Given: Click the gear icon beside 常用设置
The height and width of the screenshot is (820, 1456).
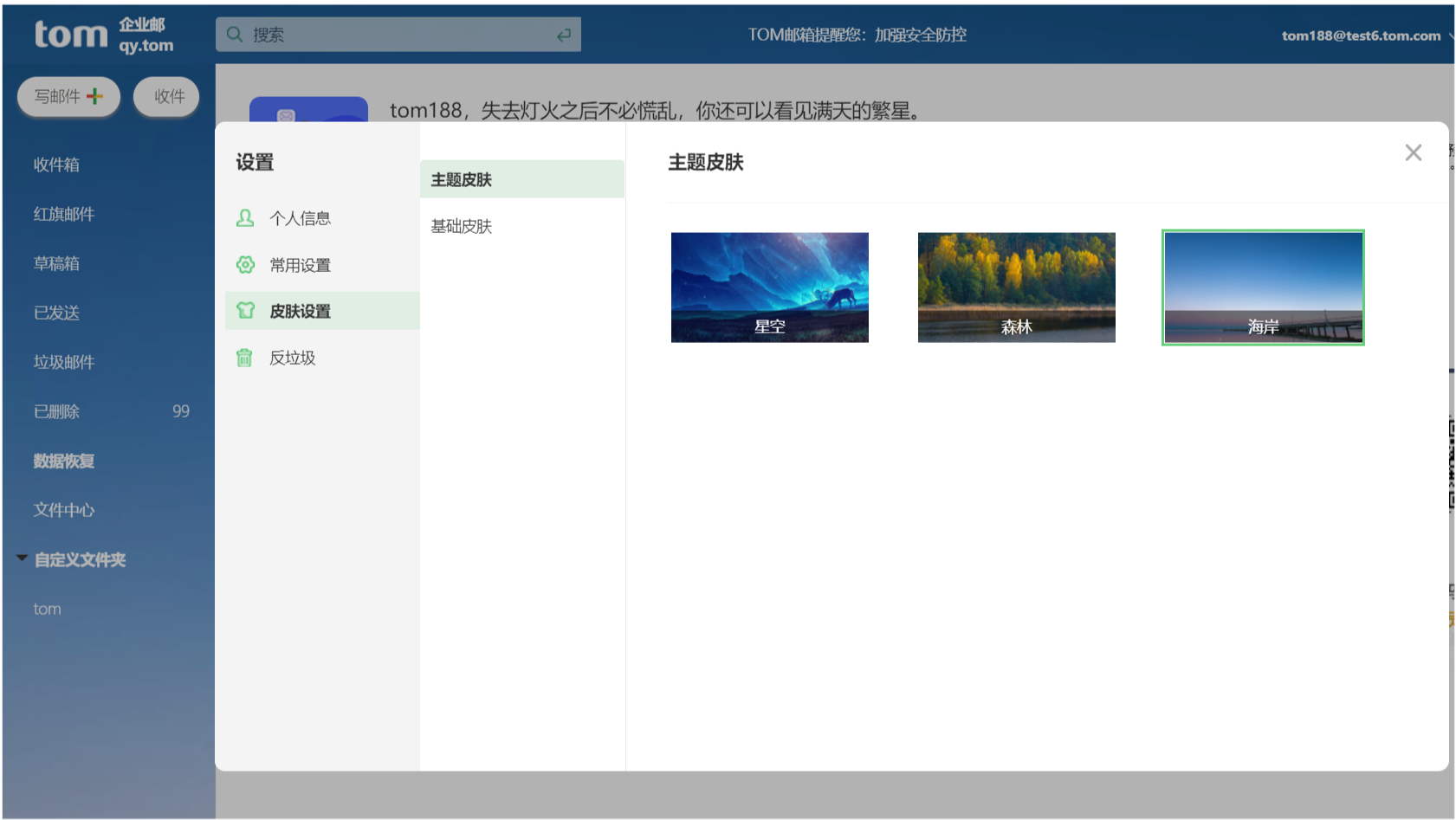Looking at the screenshot, I should [x=245, y=265].
